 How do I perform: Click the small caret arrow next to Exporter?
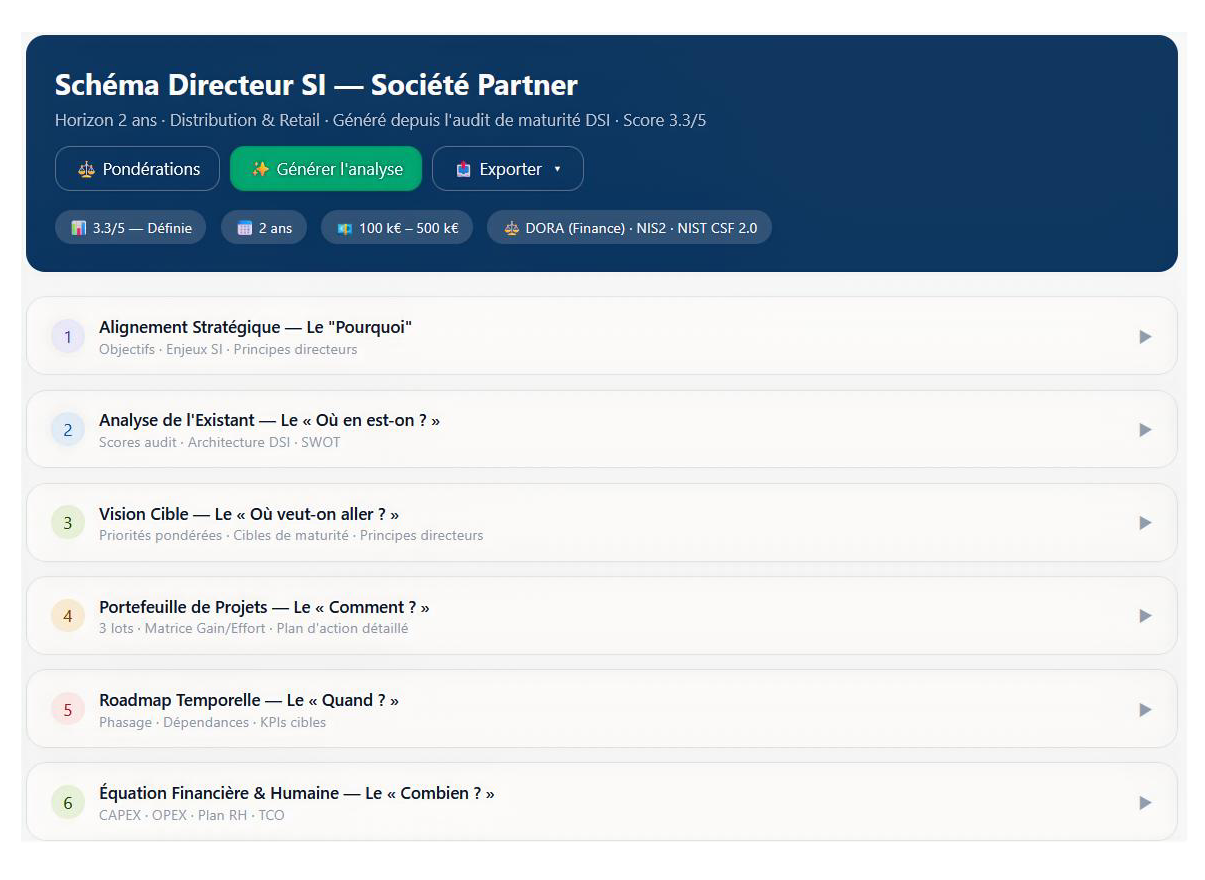coord(557,170)
